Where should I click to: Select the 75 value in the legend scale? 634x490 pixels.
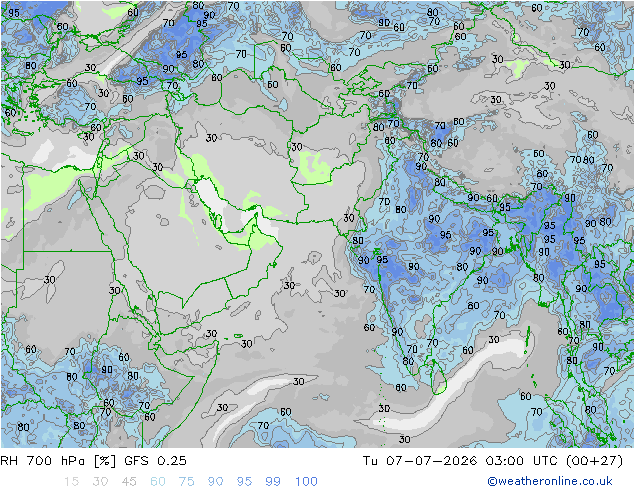click(186, 482)
